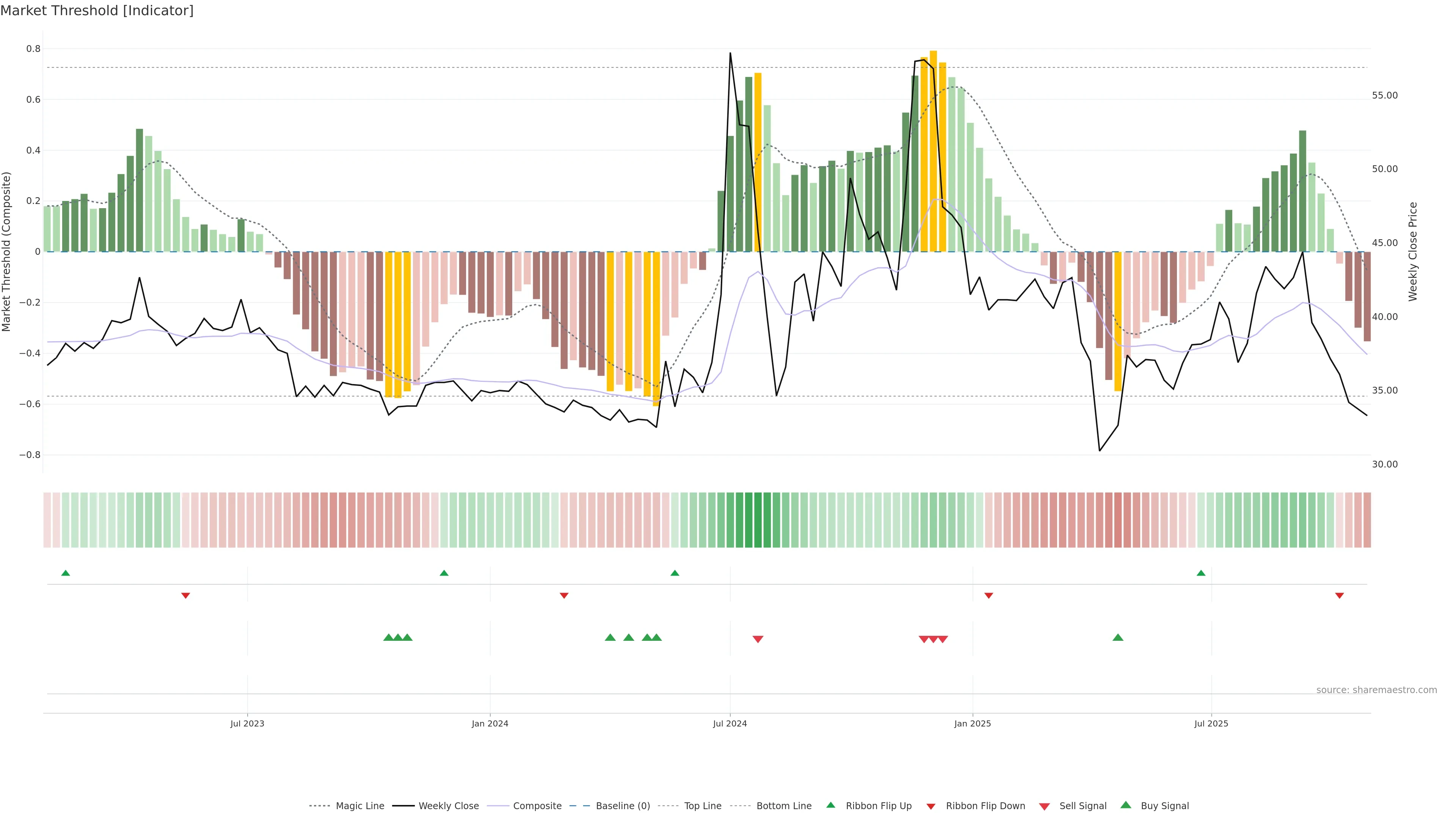The image size is (1456, 819).
Task: Click the Bottom Line legend label
Action: click(x=783, y=806)
